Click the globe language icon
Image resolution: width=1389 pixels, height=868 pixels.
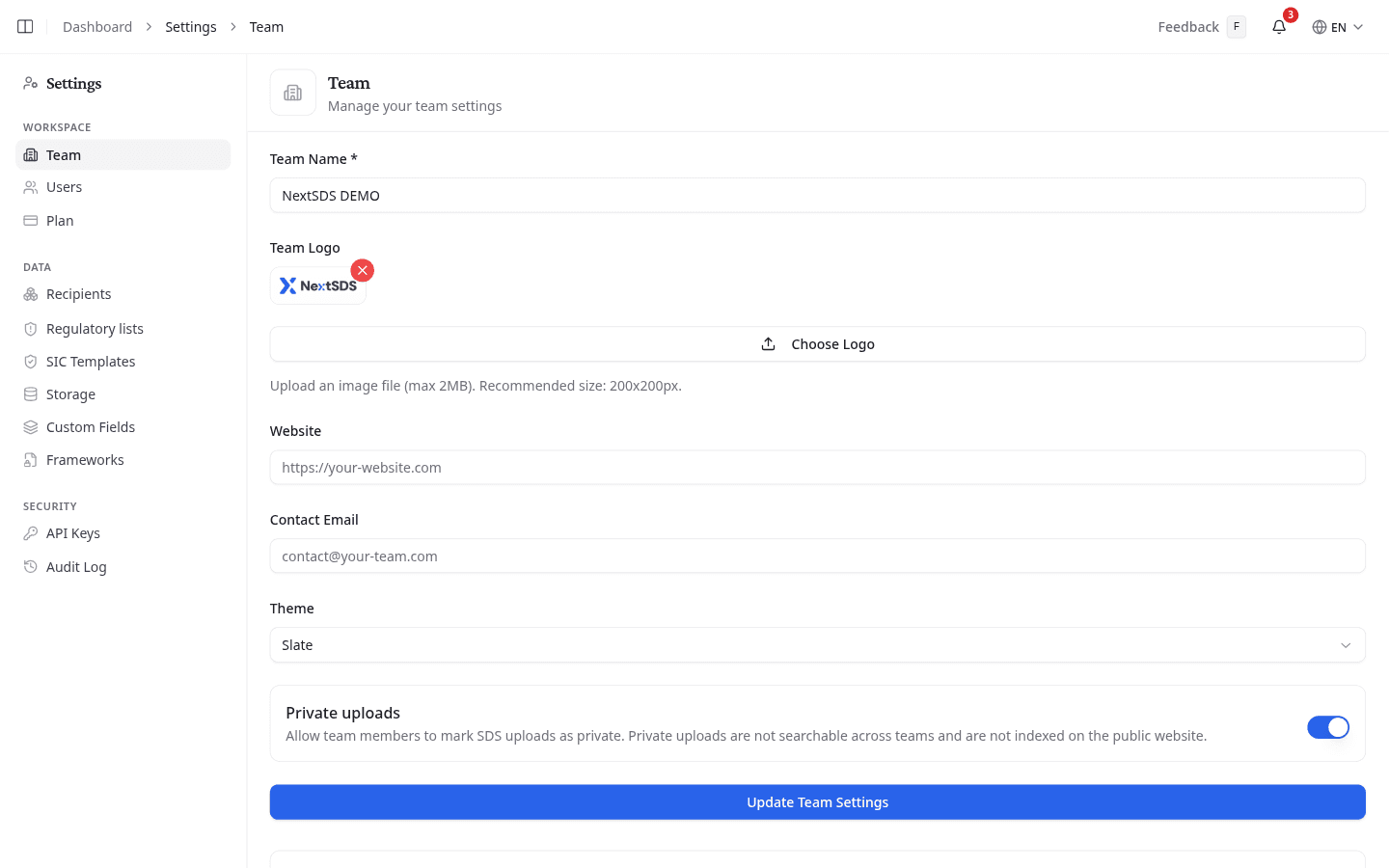[x=1320, y=27]
